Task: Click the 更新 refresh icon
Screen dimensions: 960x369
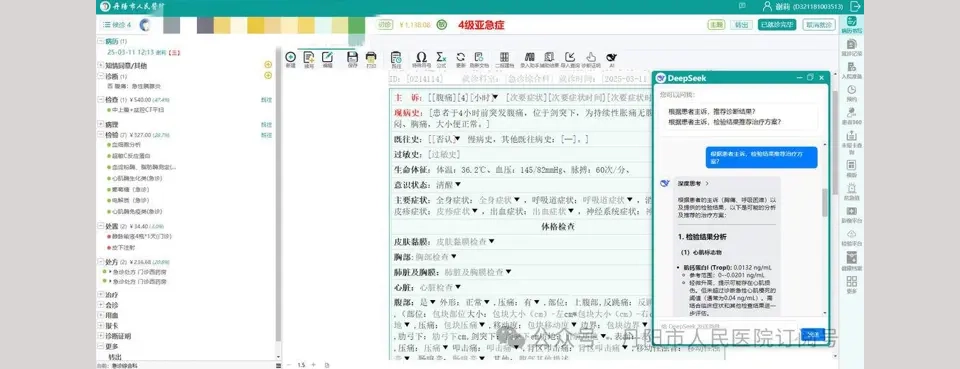Action: 460,57
